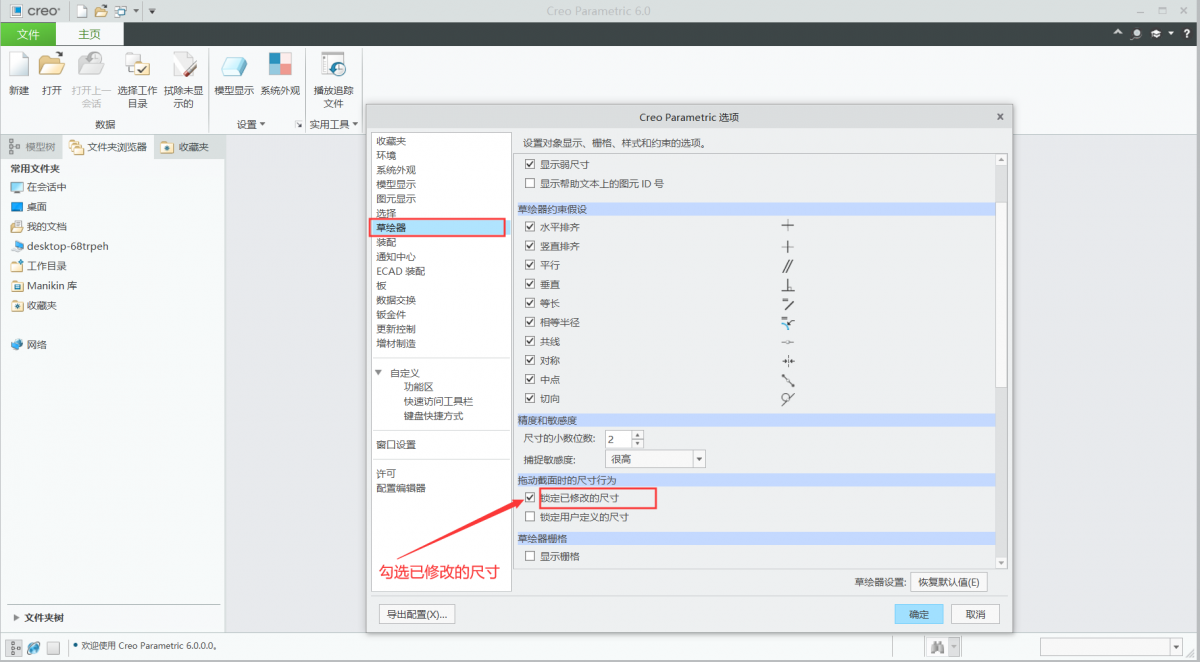Switch to 主页 ribbon tab

[89, 34]
